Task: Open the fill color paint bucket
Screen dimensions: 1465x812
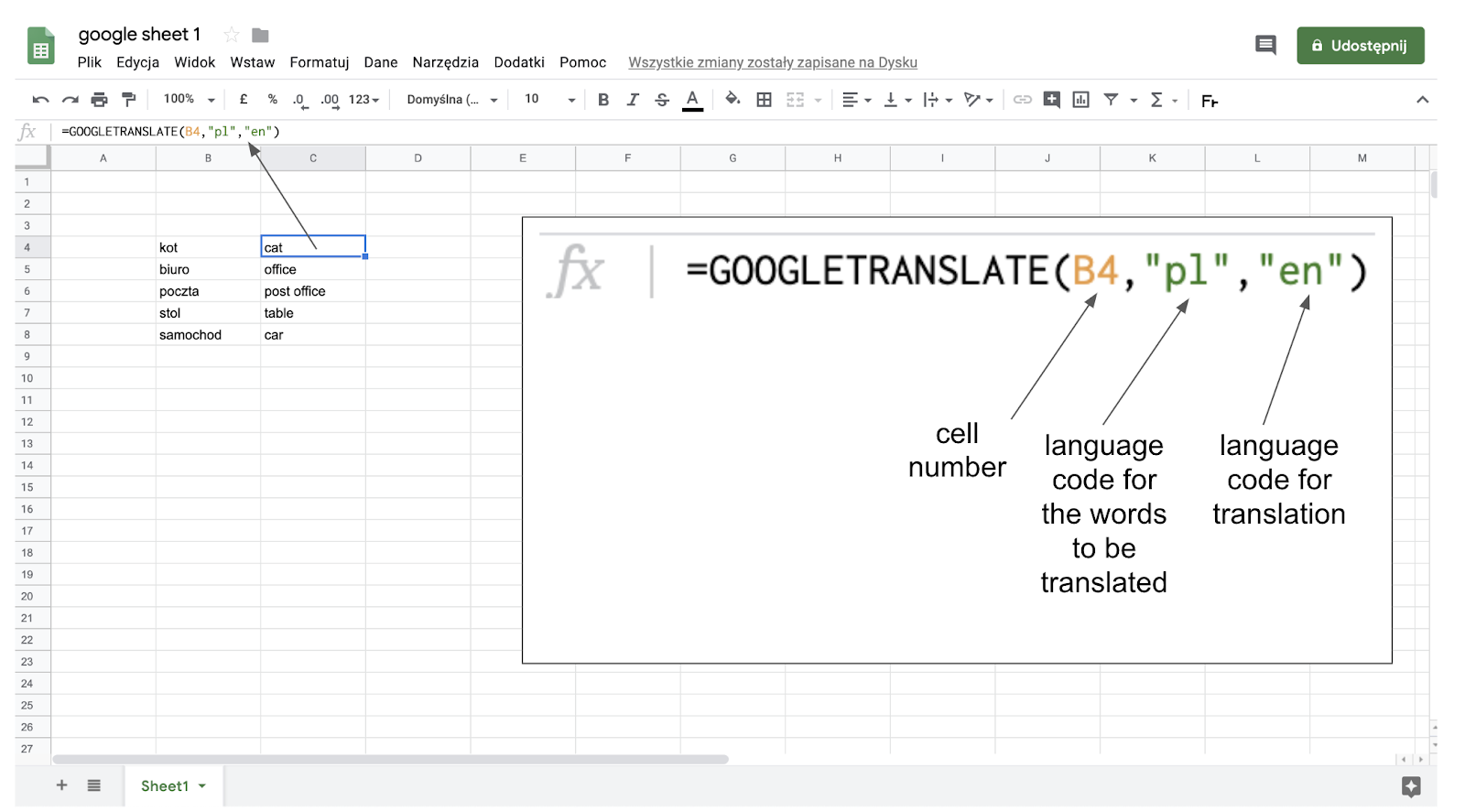Action: (x=732, y=99)
